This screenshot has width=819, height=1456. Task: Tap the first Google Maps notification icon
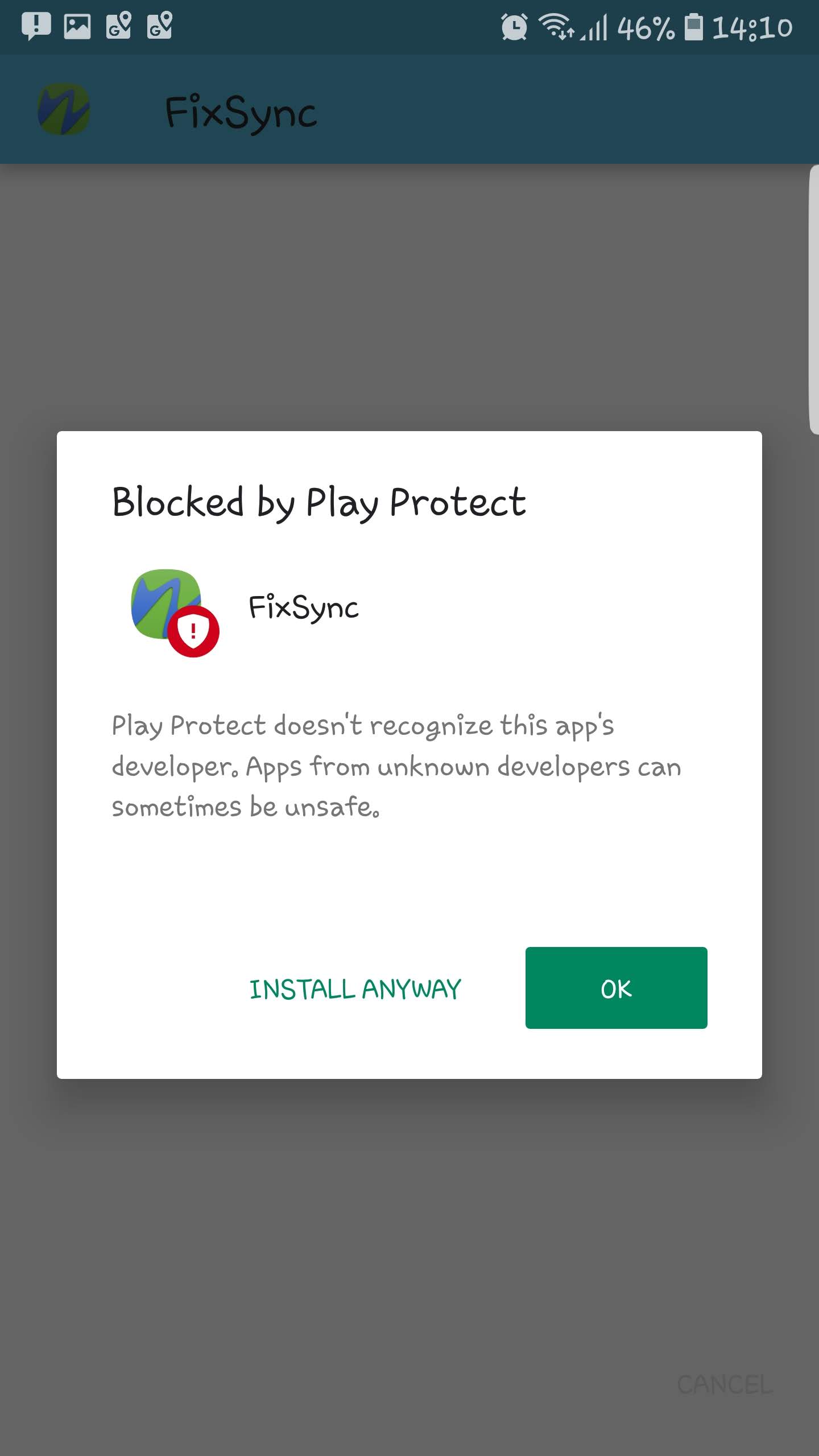click(119, 26)
